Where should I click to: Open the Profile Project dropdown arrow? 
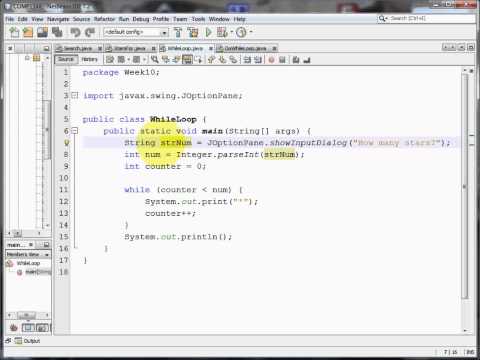(x=251, y=32)
